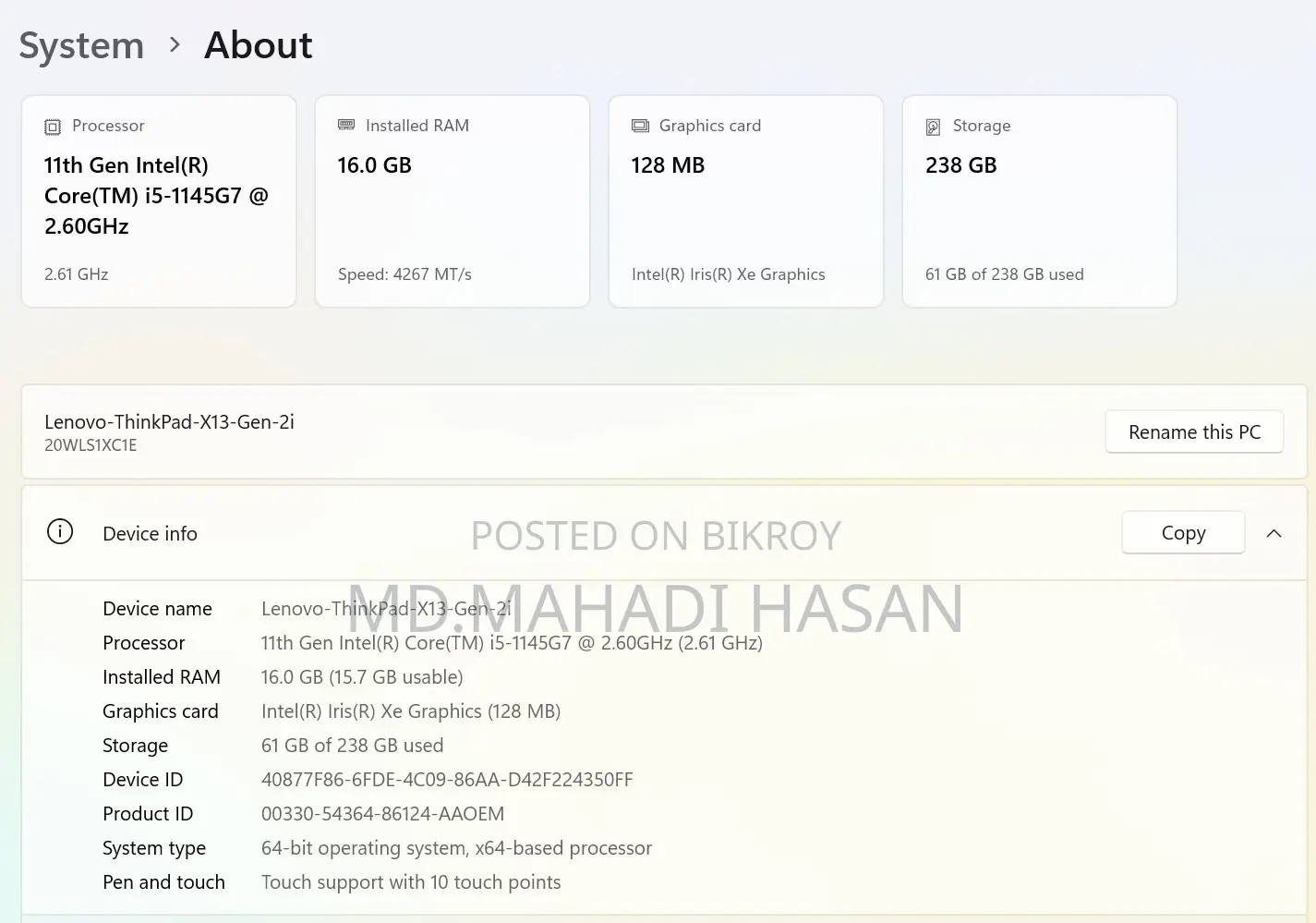Click the System type label
1316x923 pixels.
tap(154, 848)
